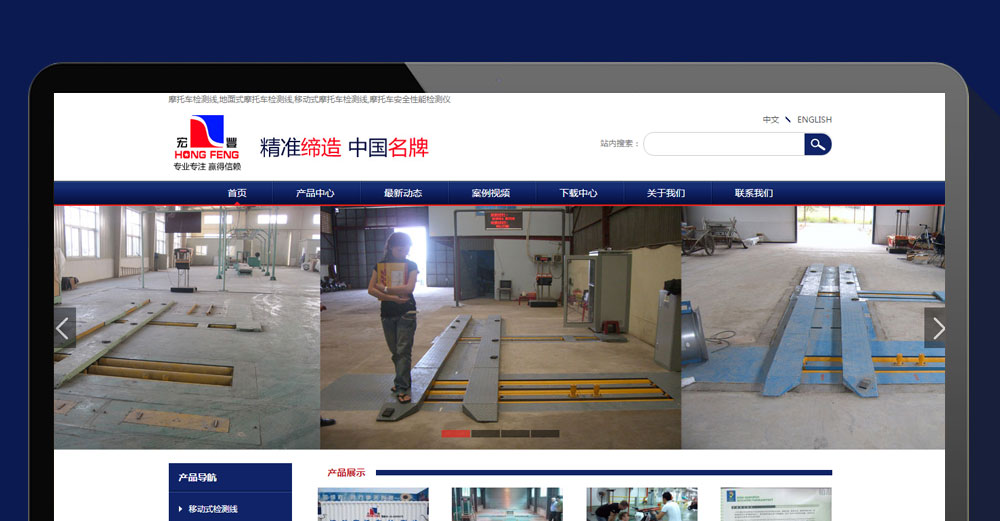Open second product thumbnail
This screenshot has height=521, width=1000.
click(507, 504)
